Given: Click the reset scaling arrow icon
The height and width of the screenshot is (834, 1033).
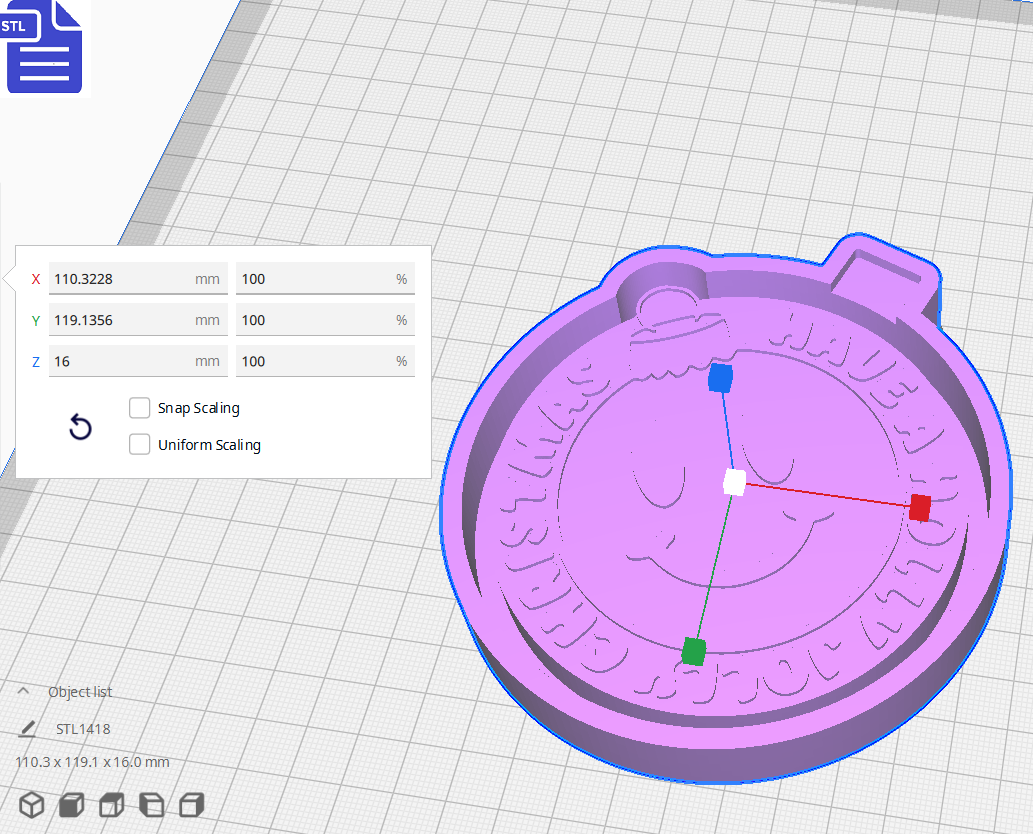Looking at the screenshot, I should pos(80,426).
